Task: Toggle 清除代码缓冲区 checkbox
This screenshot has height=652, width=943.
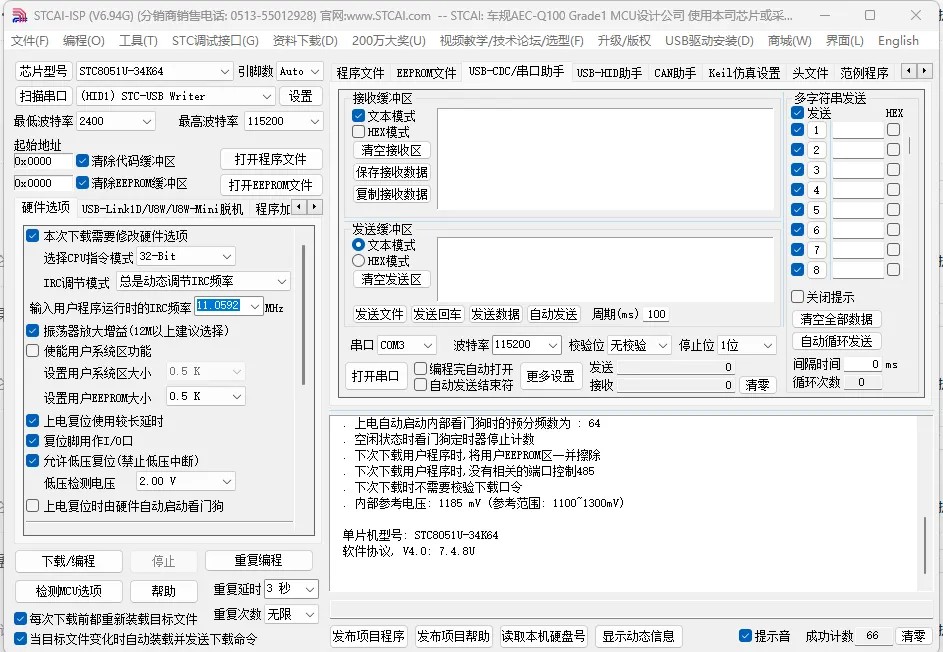Action: pos(82,161)
